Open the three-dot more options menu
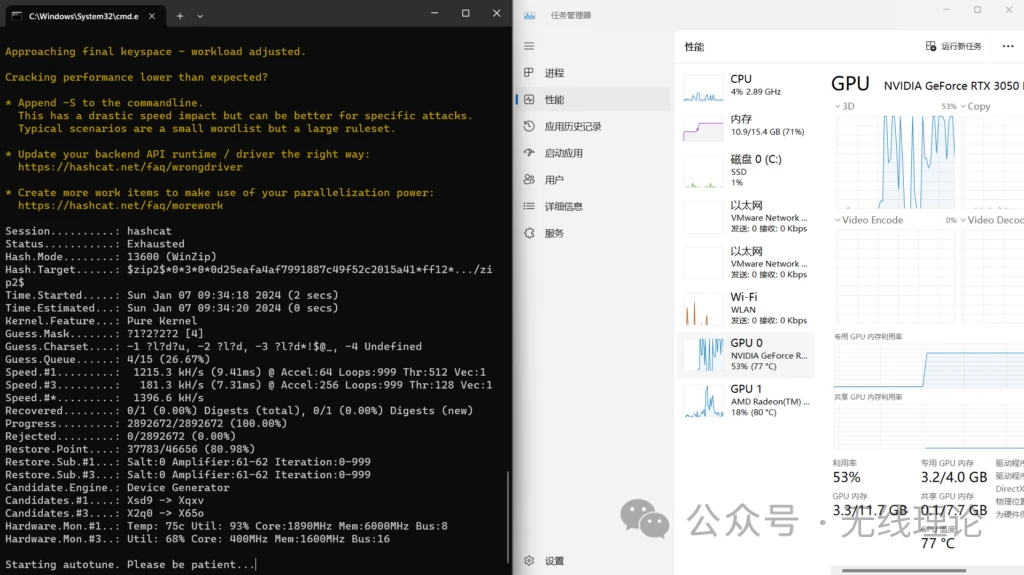 [x=1008, y=46]
